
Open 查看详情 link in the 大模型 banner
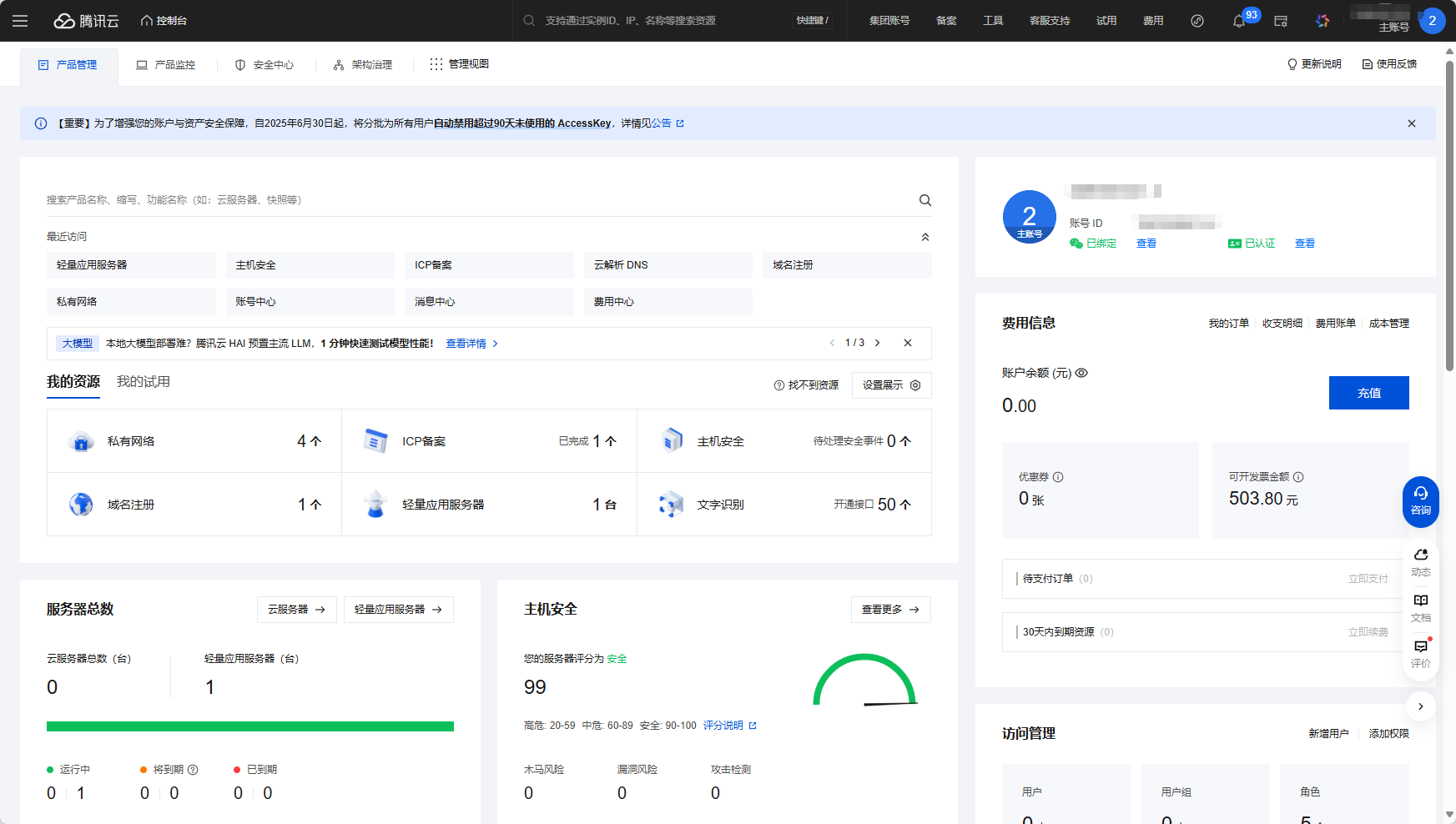coord(466,343)
